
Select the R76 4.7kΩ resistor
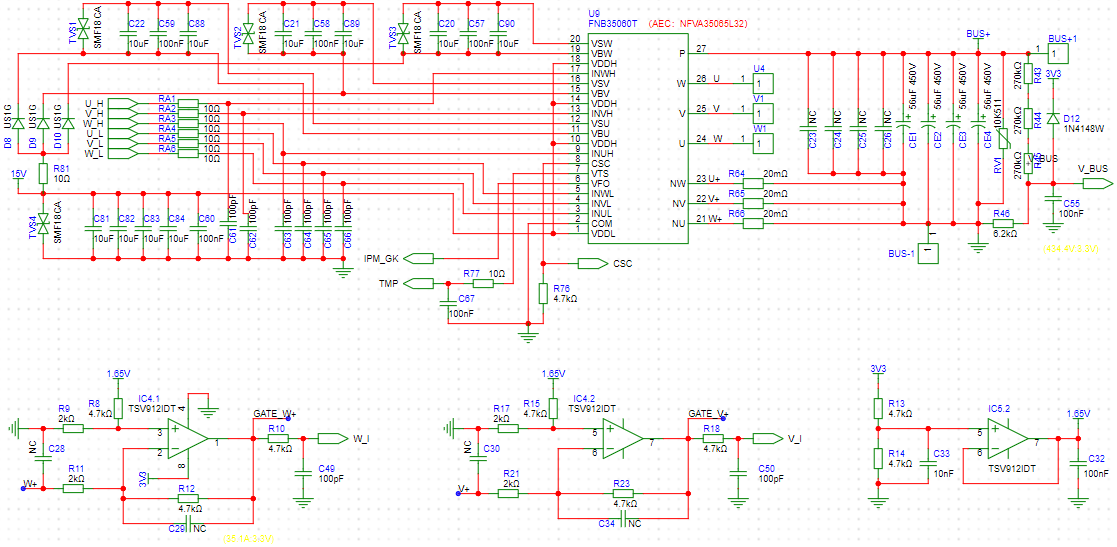(543, 293)
